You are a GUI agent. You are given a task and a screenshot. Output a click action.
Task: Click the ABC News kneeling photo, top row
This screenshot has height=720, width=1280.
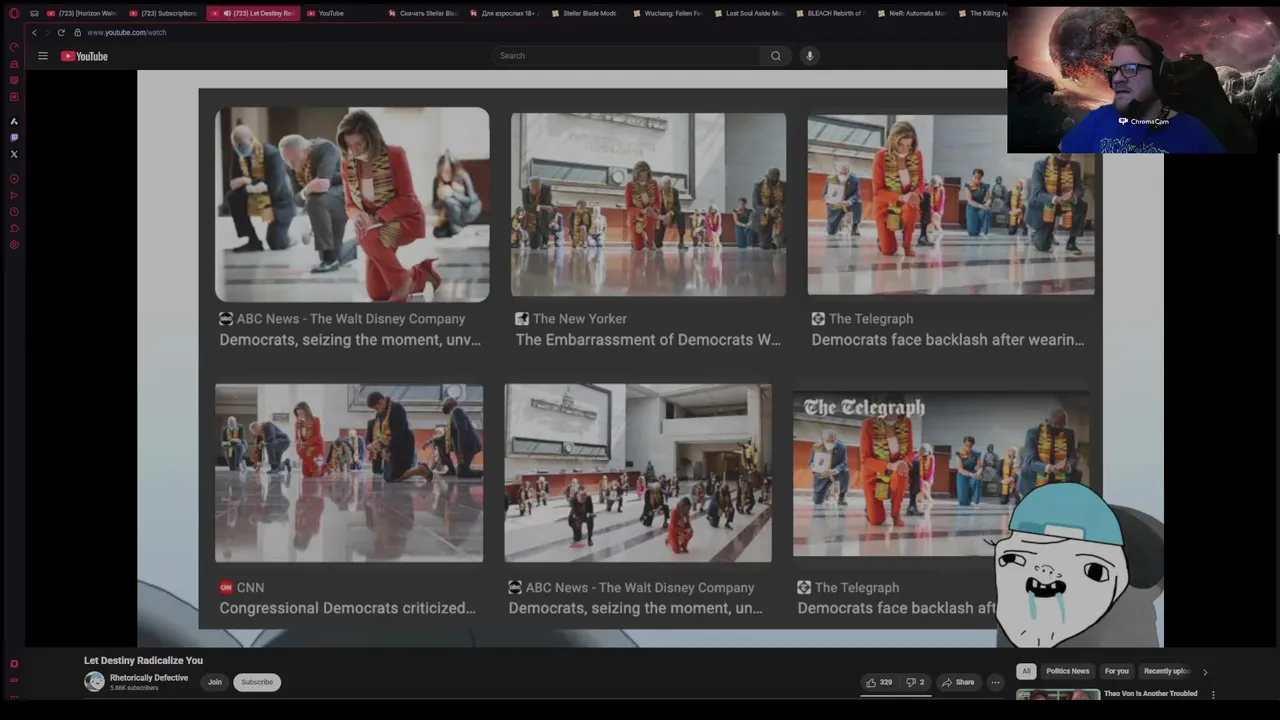(352, 204)
